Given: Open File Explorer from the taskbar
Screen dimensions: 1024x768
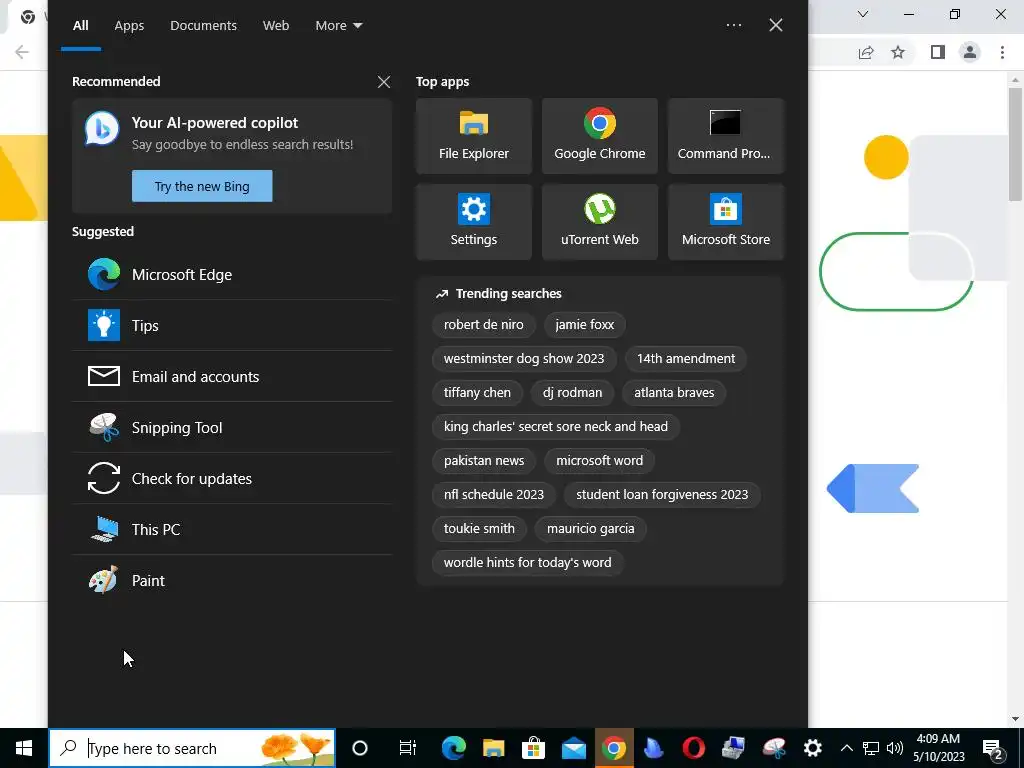Looking at the screenshot, I should pos(494,748).
